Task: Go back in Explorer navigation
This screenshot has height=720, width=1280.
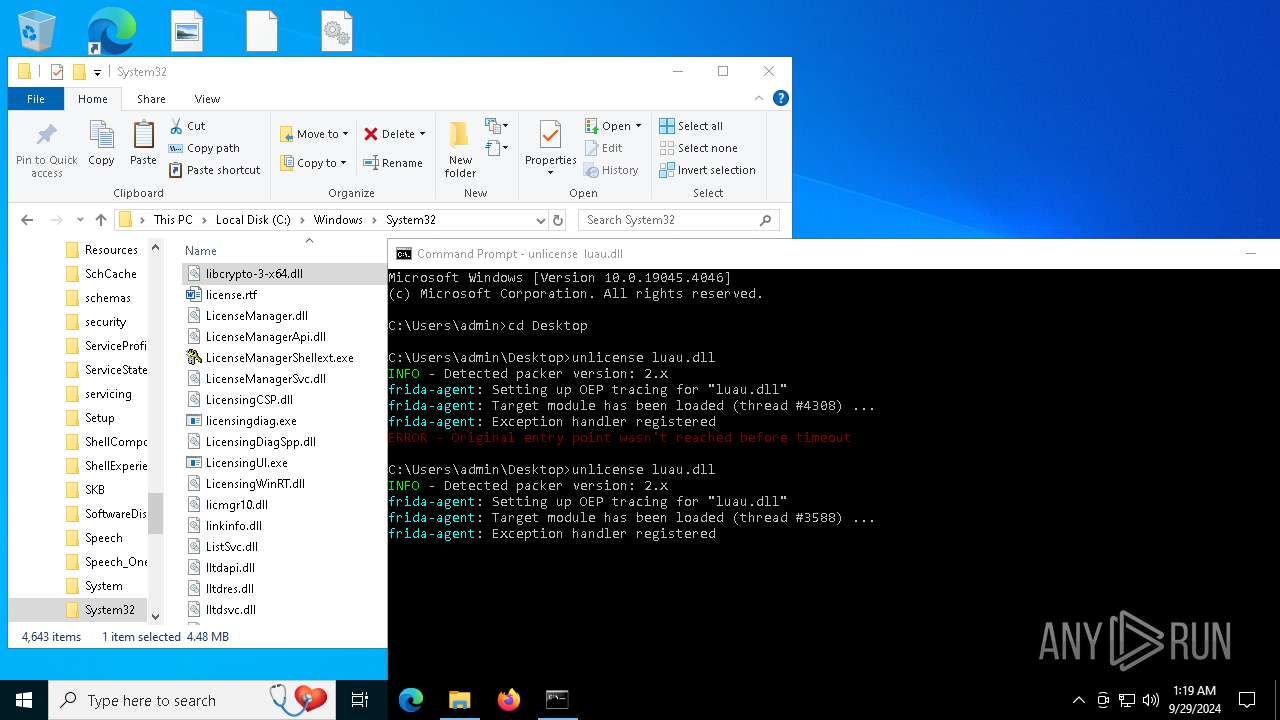Action: 27,220
